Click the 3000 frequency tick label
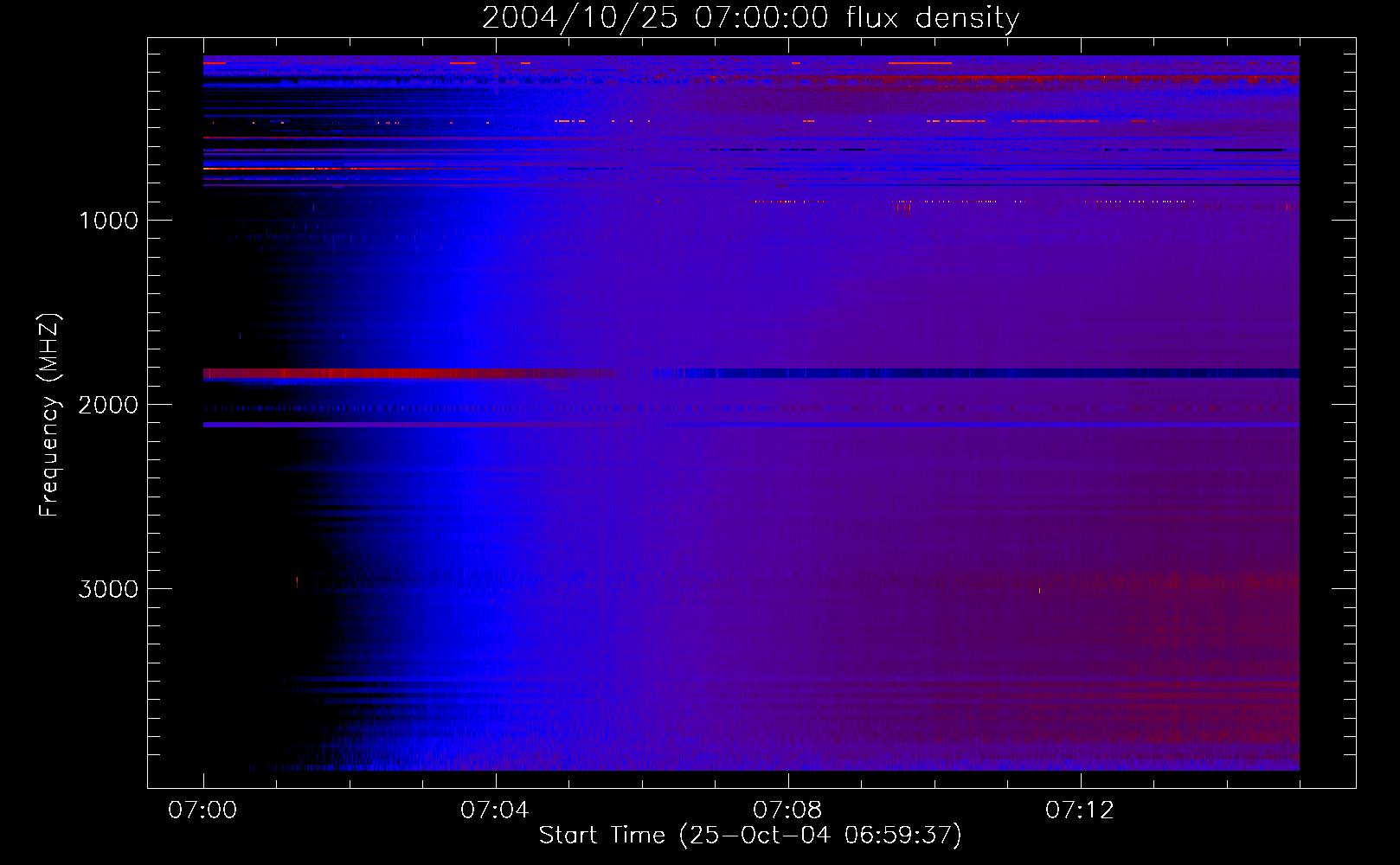Screen dimensions: 1400x865 click(x=108, y=589)
